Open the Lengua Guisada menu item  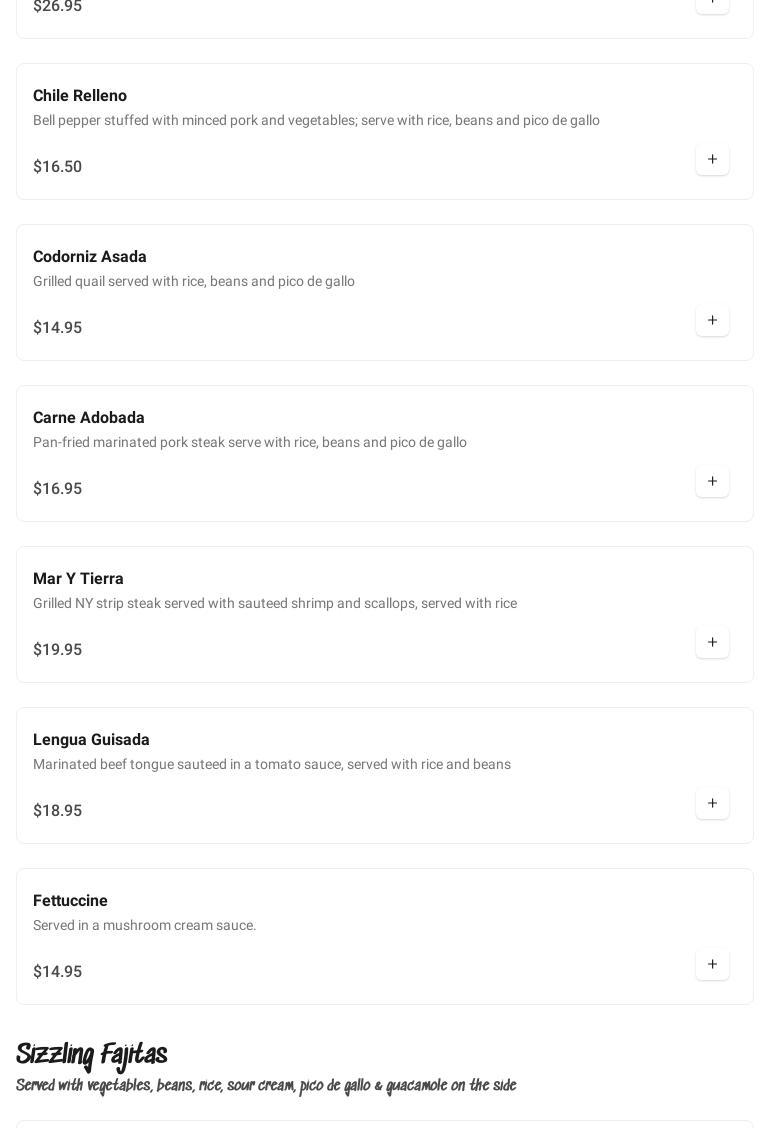pos(91,740)
